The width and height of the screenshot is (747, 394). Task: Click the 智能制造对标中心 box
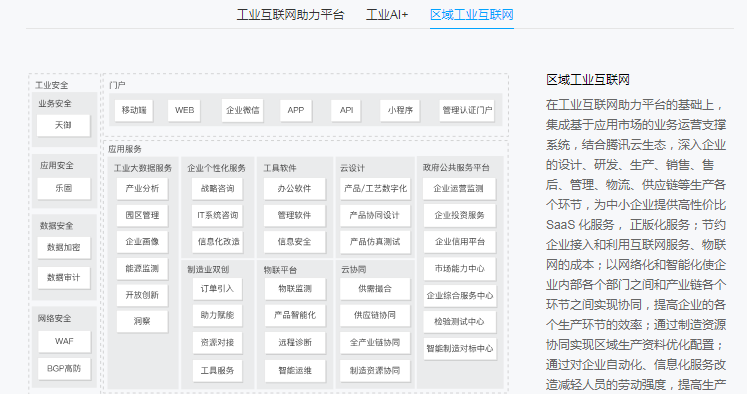(460, 349)
